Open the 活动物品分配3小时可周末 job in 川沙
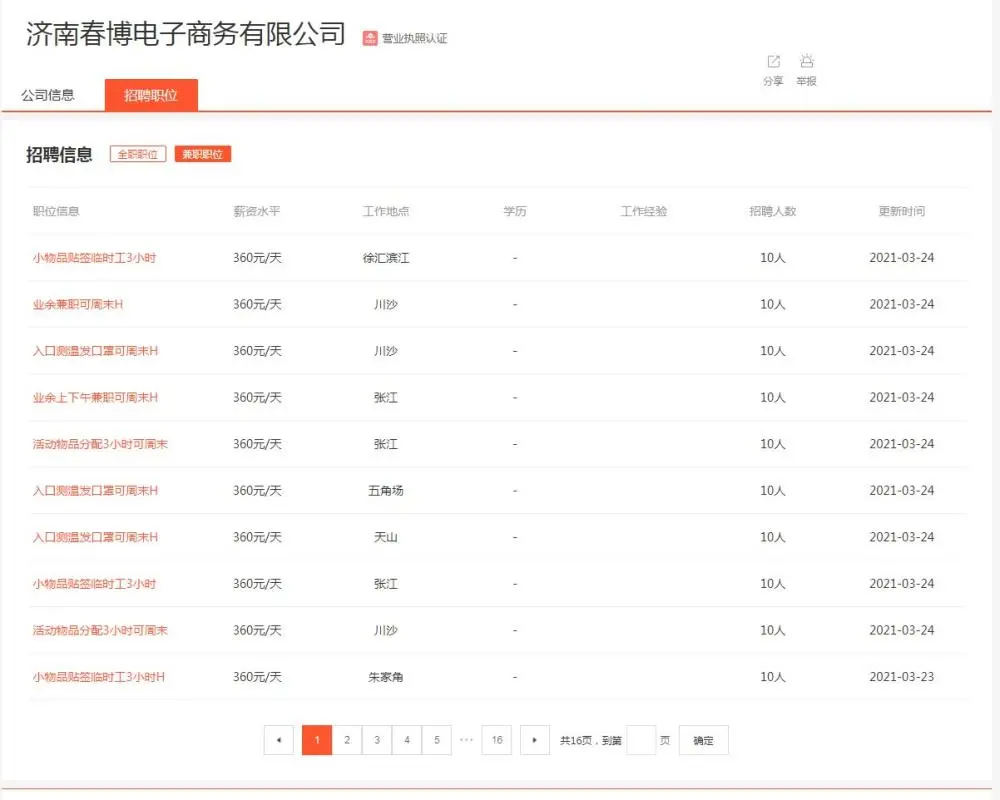Image resolution: width=1000 pixels, height=800 pixels. (97, 630)
